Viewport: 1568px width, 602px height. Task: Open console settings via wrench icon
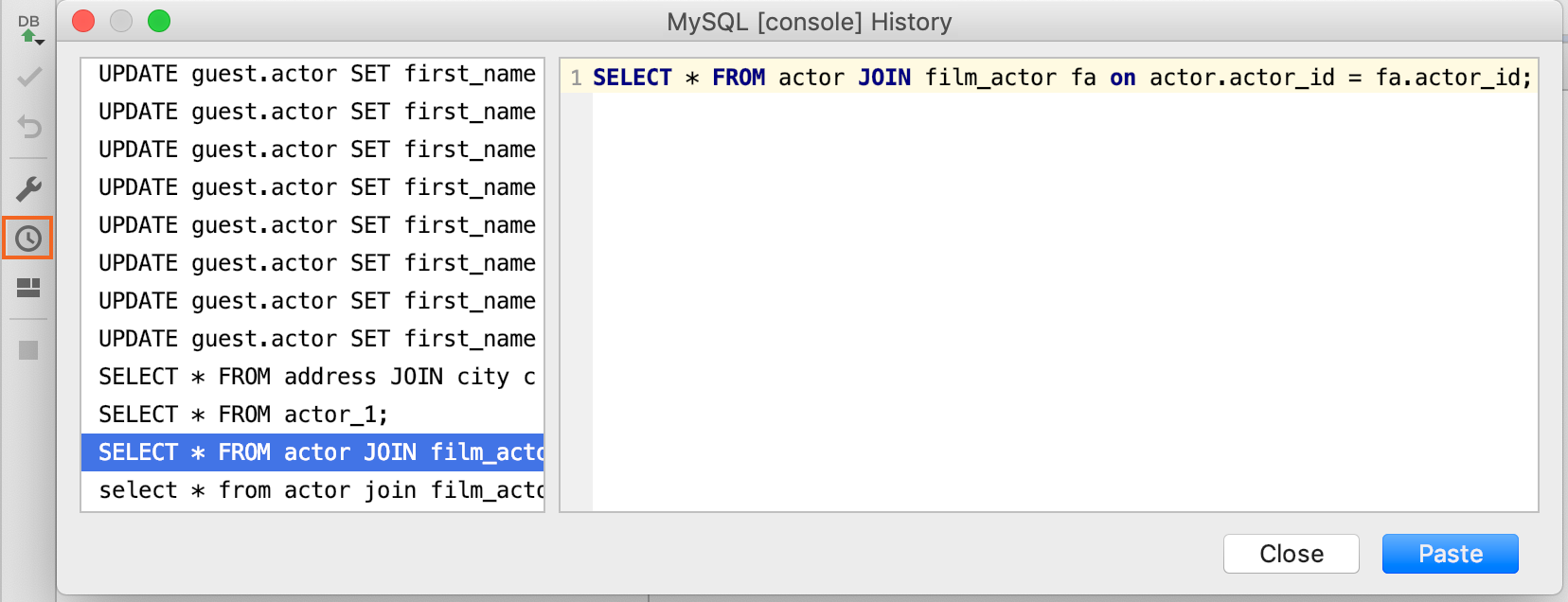(x=29, y=189)
